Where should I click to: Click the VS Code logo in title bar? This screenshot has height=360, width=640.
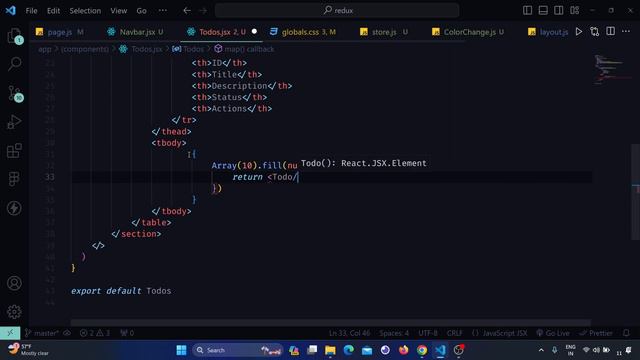coord(11,10)
